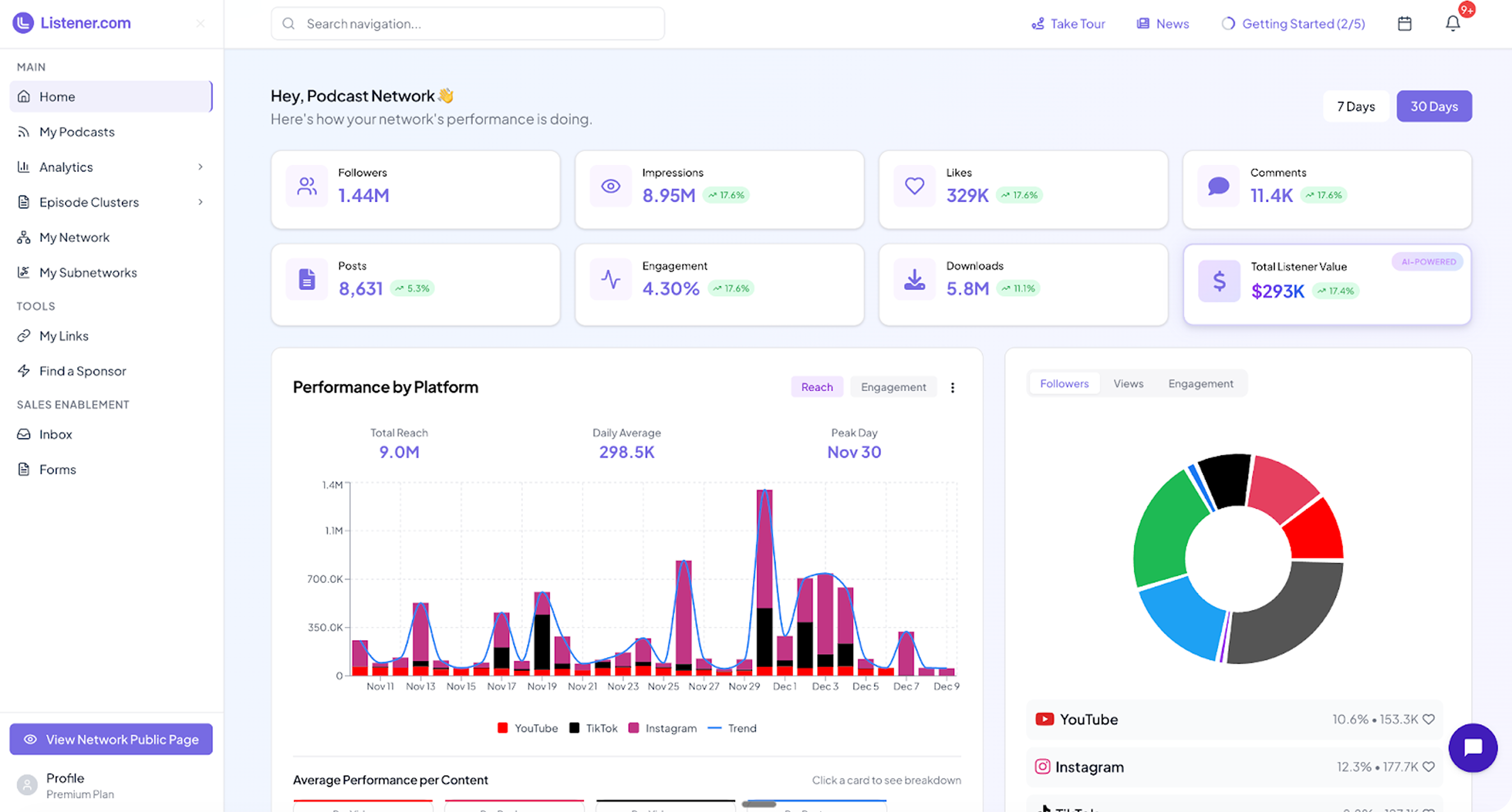Click the chat bubble widget
The height and width of the screenshot is (812, 1512).
1473,747
